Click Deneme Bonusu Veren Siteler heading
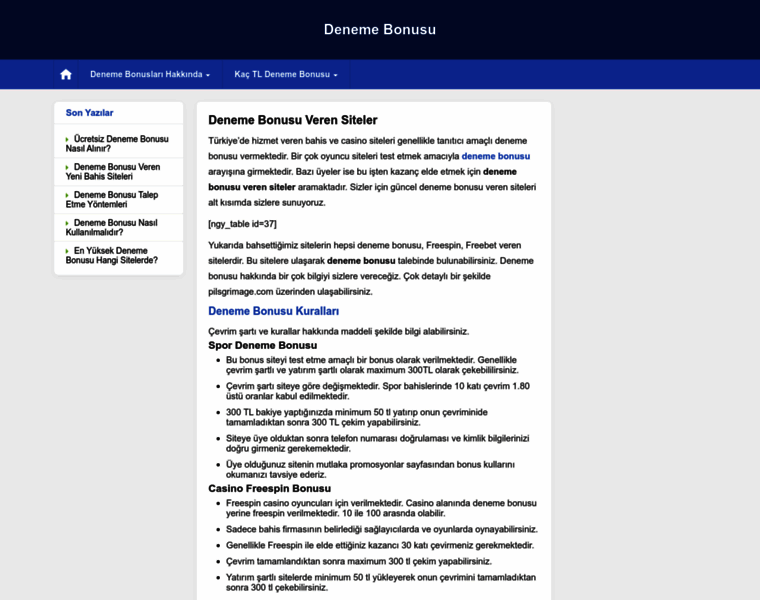760x600 pixels. pos(293,120)
